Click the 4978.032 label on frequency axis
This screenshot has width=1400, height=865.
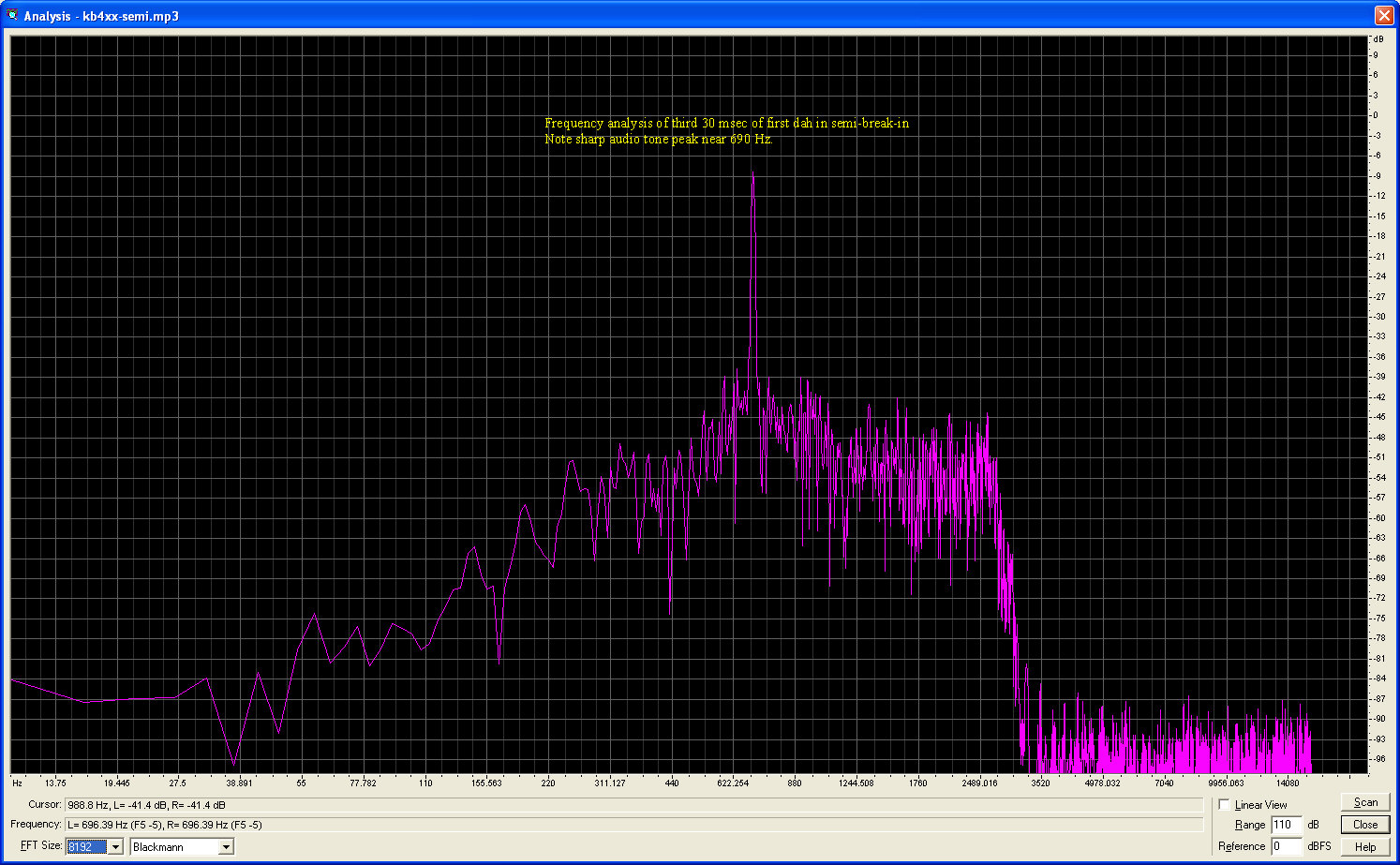coord(1102,783)
